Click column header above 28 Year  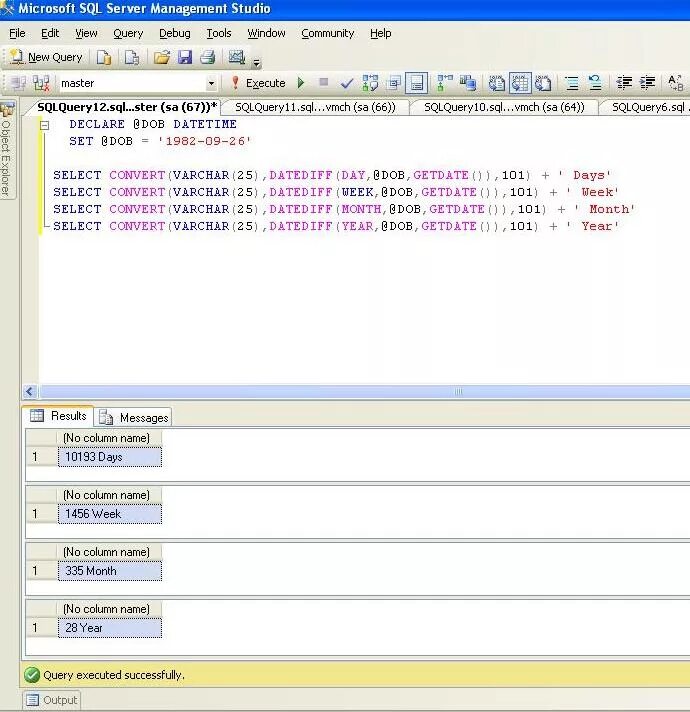pos(109,609)
